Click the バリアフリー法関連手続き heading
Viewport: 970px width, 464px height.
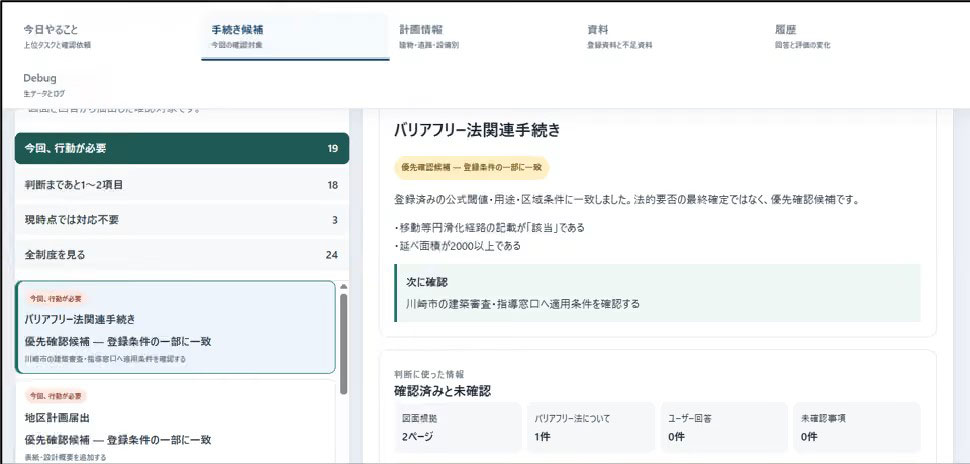(477, 130)
